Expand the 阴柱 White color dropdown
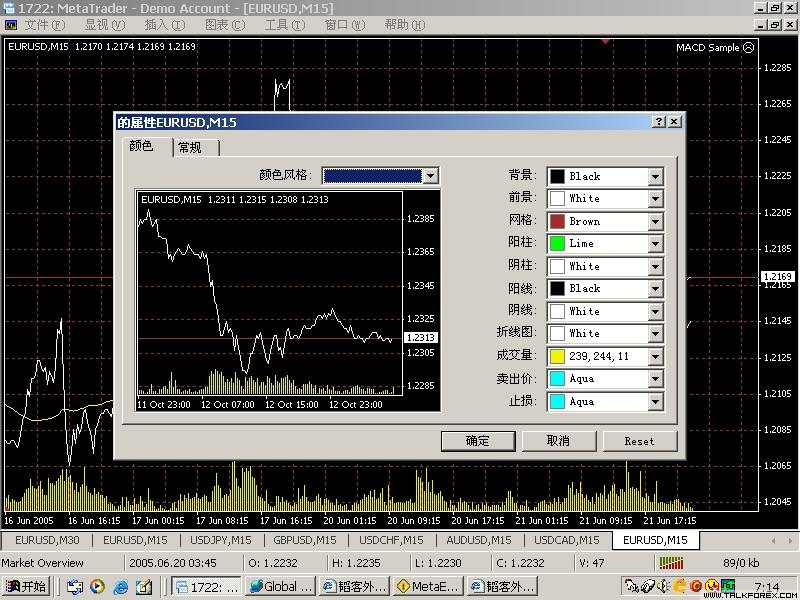 pos(656,266)
